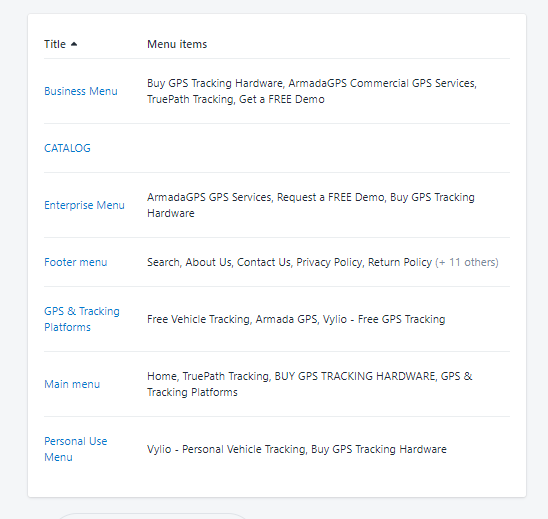
Task: Click the Menu items column header
Action: [177, 44]
